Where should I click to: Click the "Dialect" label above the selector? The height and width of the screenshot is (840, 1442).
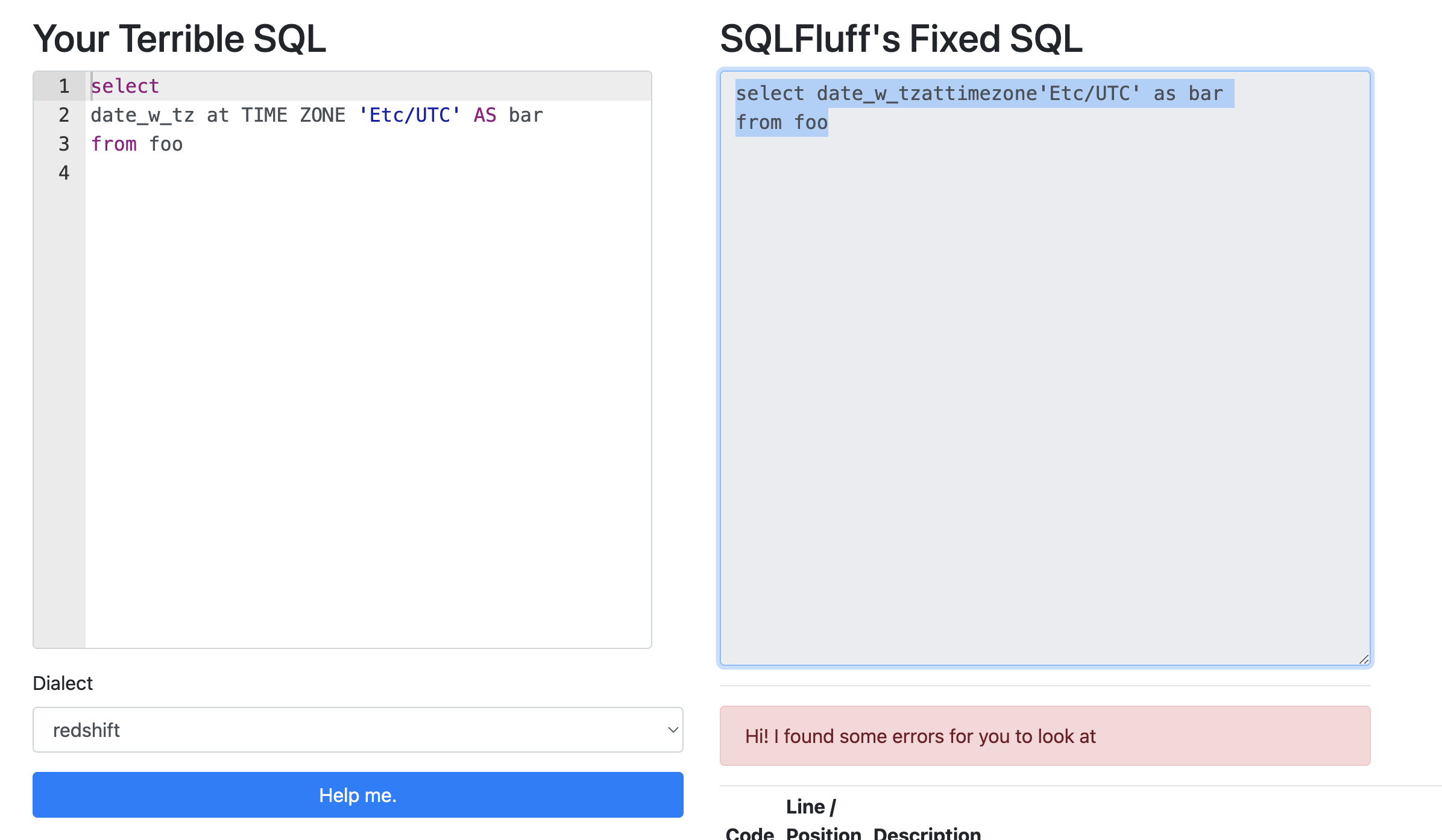pos(63,683)
